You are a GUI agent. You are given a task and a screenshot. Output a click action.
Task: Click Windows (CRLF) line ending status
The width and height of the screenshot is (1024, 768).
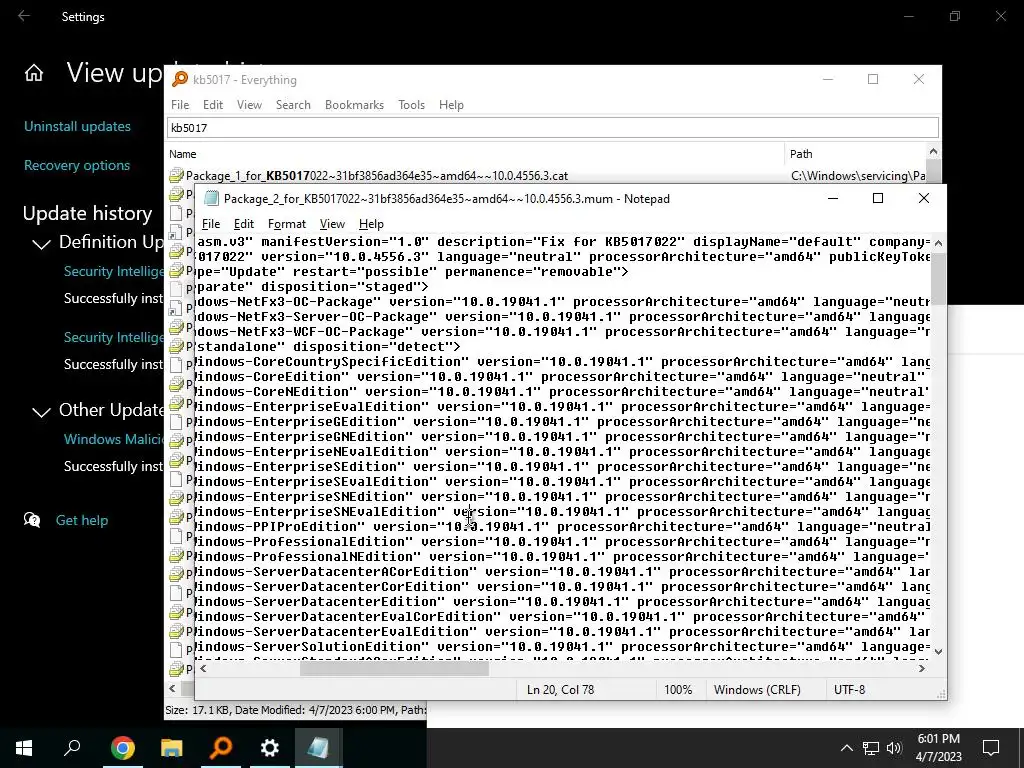coord(757,690)
